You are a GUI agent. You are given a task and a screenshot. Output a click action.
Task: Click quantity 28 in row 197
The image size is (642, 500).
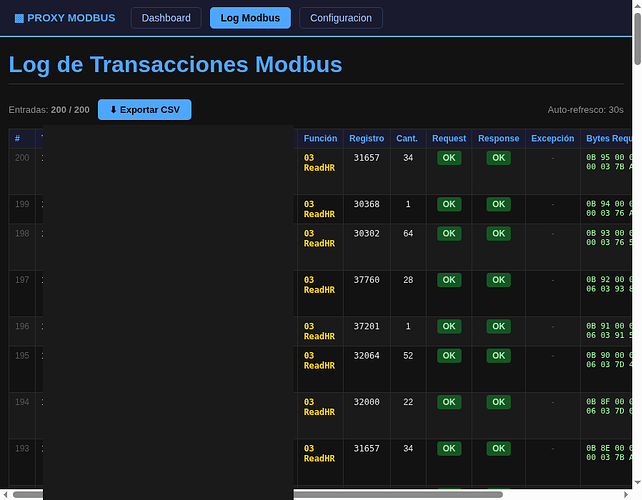tap(408, 280)
